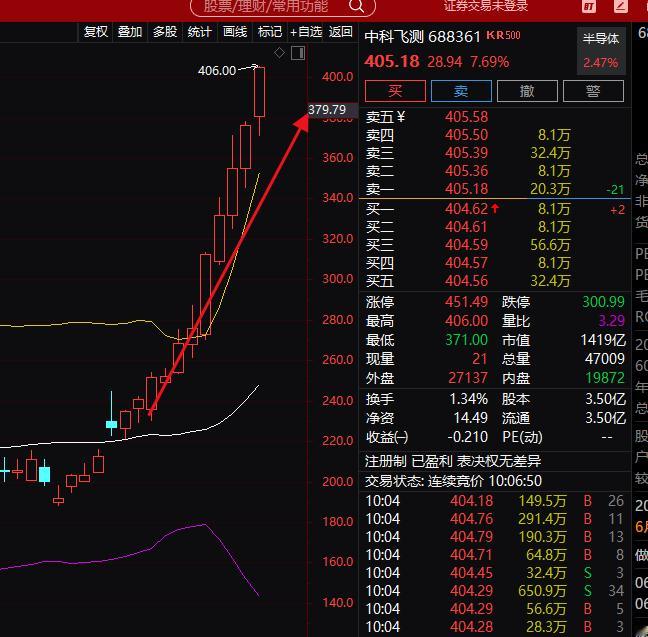Open the 半导体 sector box
Viewport: 648px width, 637px height.
coord(601,51)
